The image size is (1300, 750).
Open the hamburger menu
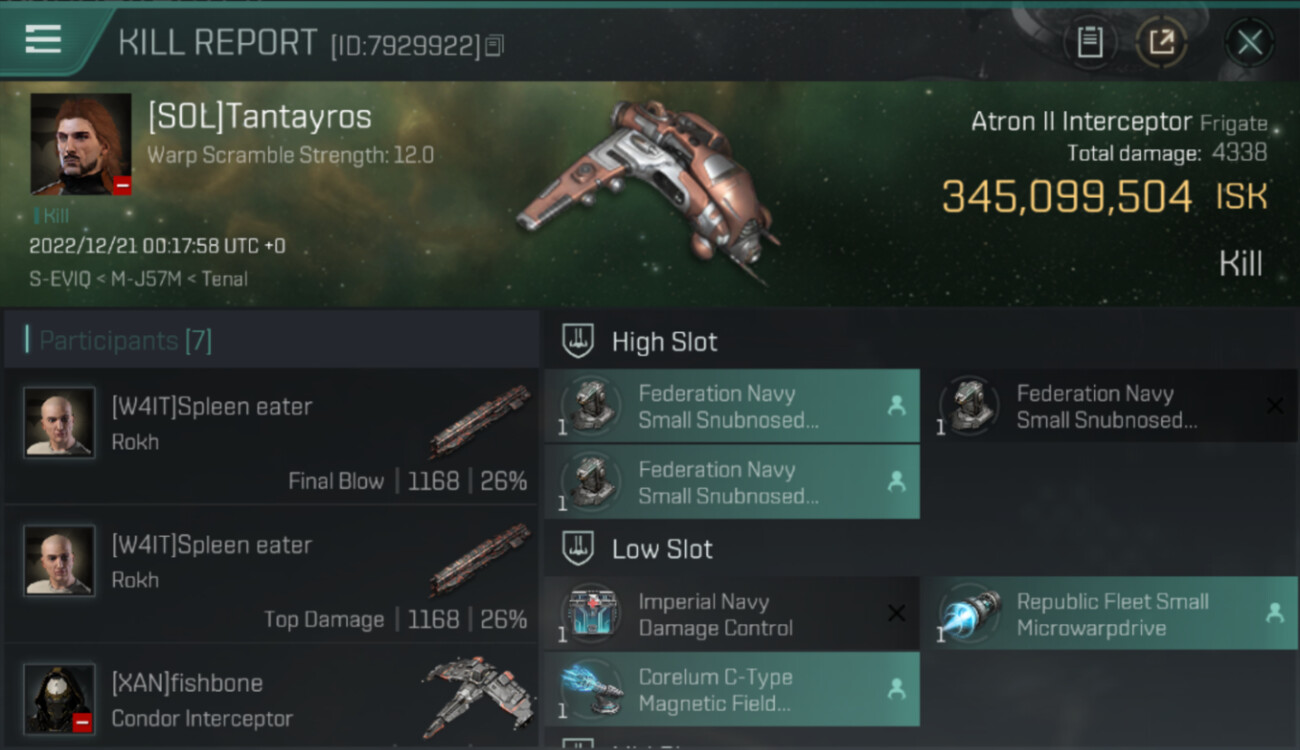click(x=43, y=40)
